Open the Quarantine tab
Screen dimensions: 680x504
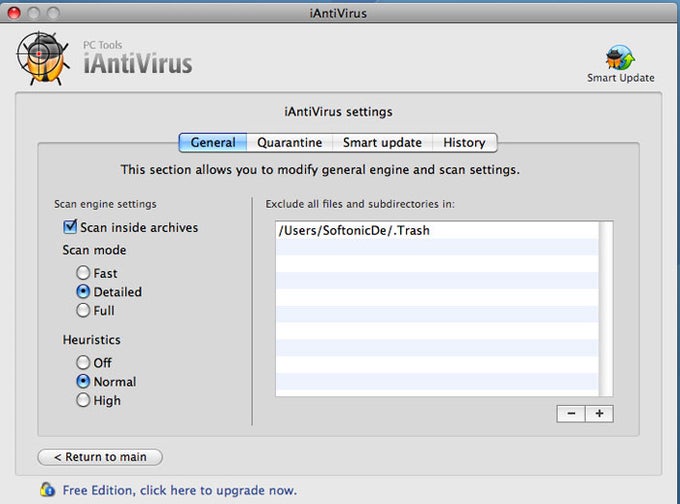pyautogui.click(x=289, y=142)
